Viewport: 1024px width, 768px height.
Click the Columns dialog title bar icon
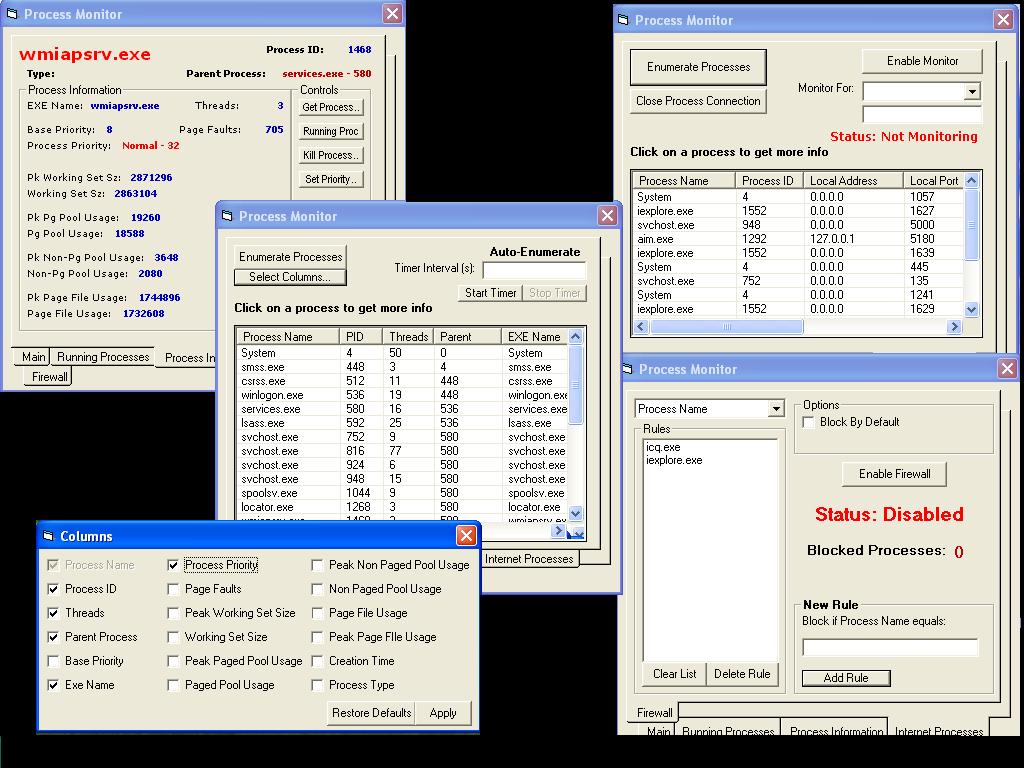click(49, 536)
